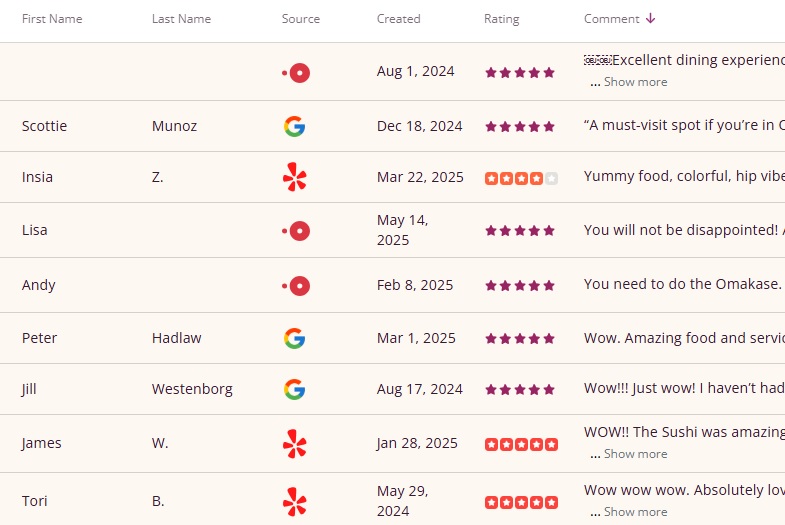Viewport: 785px width, 525px height.
Task: Click Peter Hadlaw's Google source icon
Action: tap(294, 338)
